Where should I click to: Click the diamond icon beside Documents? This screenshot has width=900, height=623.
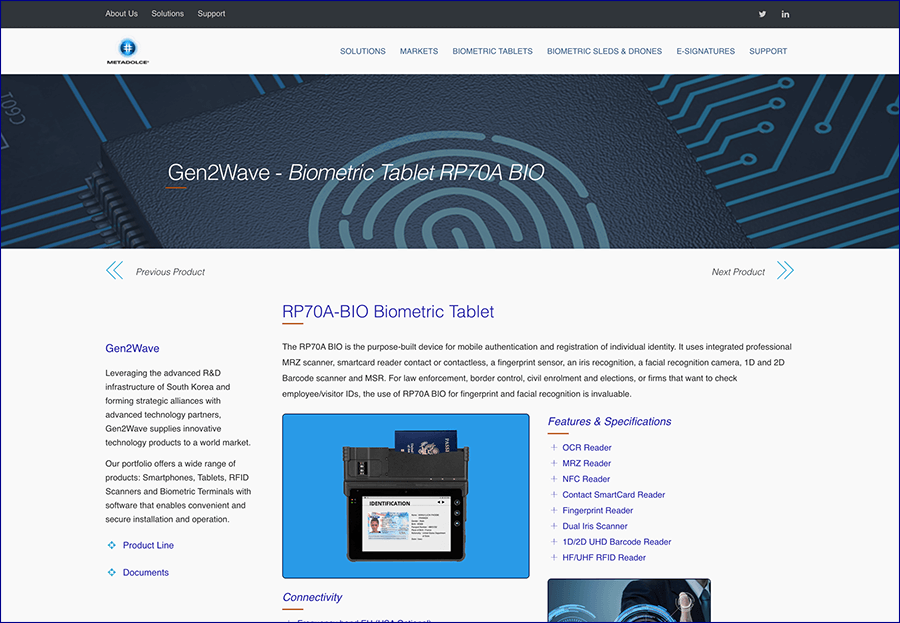110,572
